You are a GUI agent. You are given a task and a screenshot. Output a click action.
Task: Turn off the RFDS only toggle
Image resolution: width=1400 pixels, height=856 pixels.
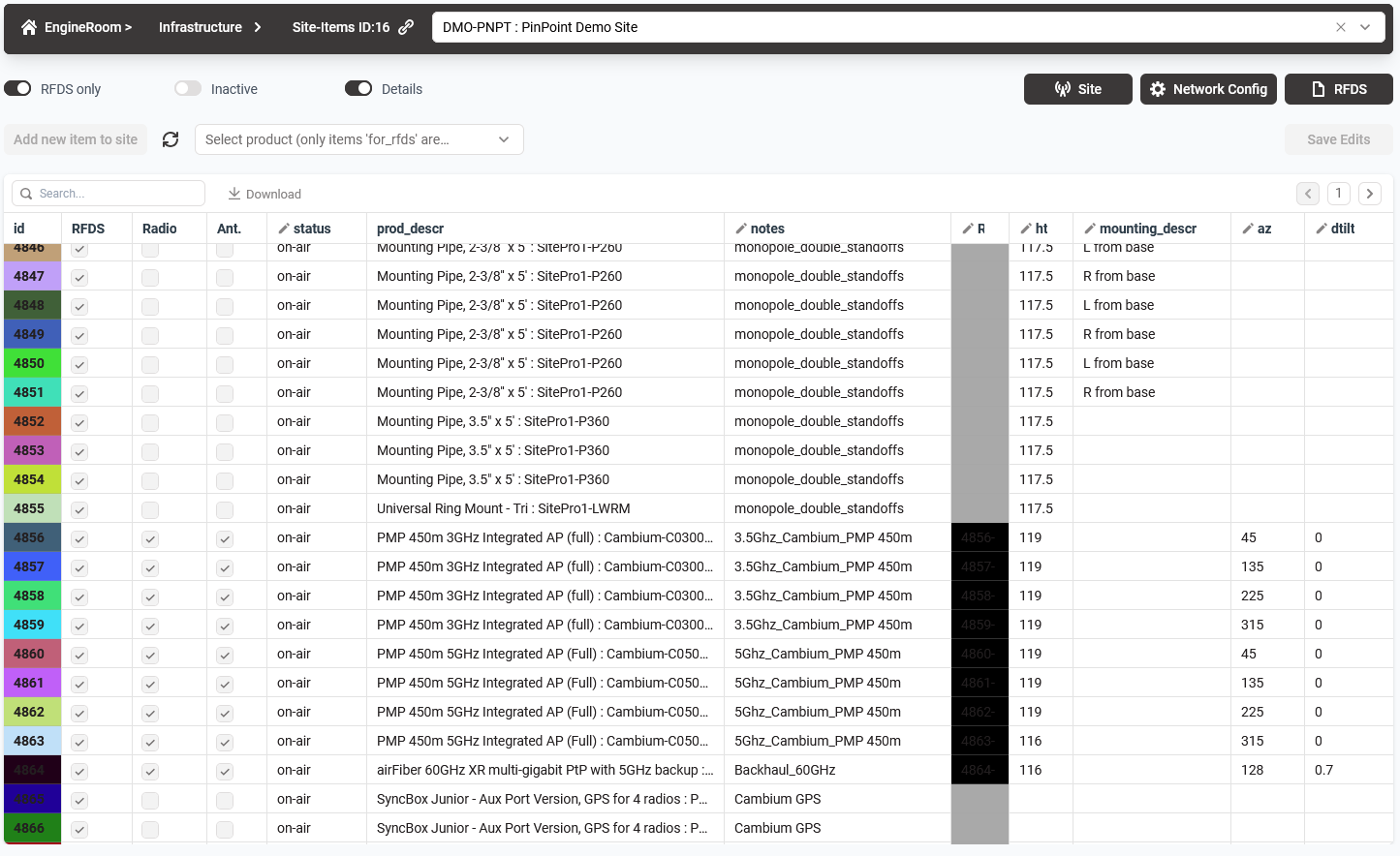17,89
